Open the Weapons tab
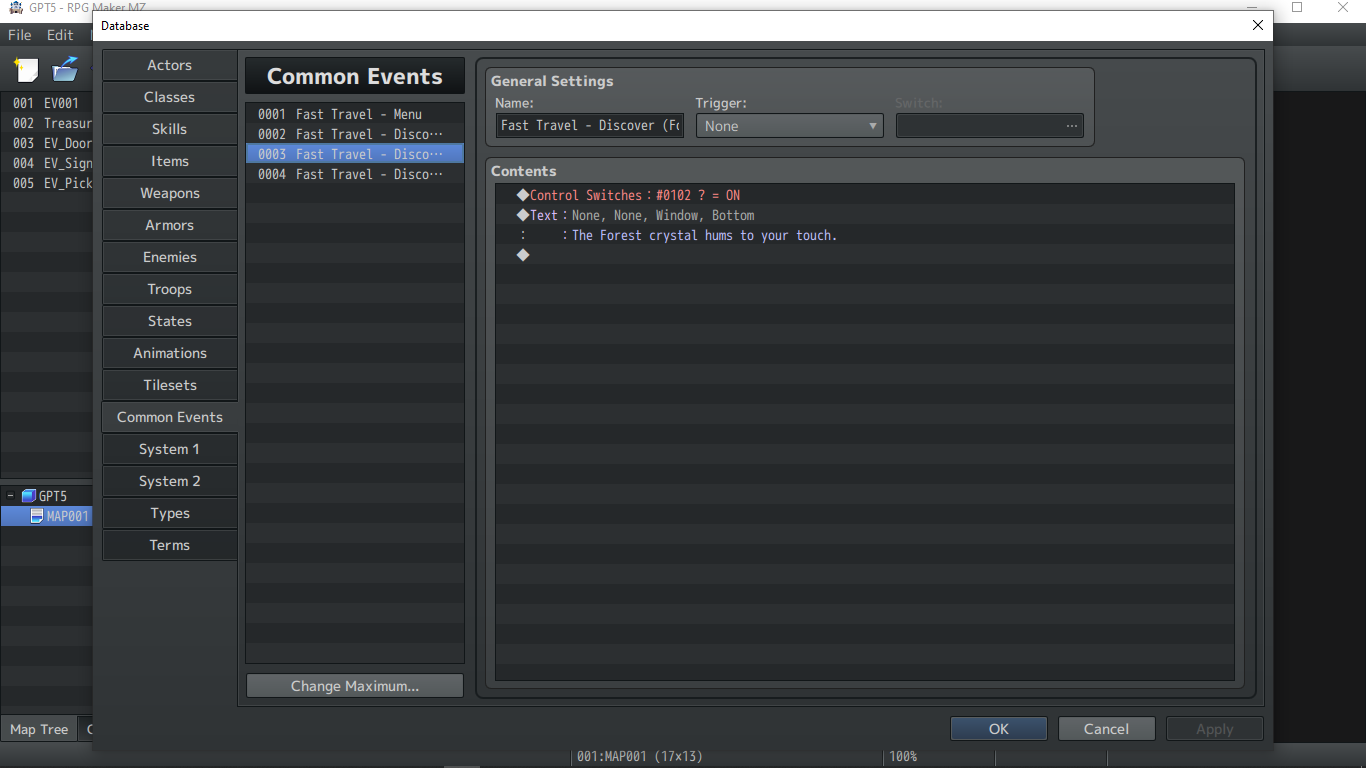The height and width of the screenshot is (768, 1366). [x=170, y=193]
